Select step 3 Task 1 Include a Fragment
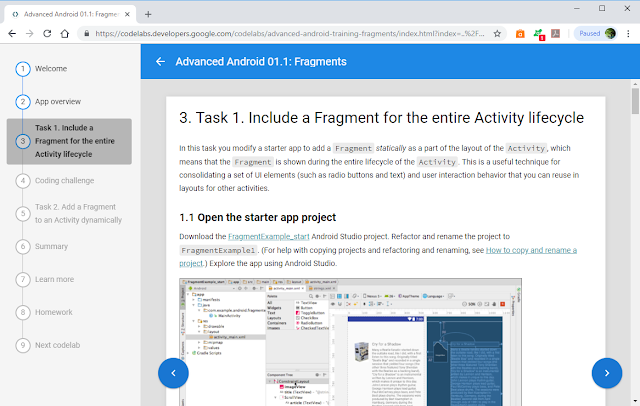 [x=69, y=141]
